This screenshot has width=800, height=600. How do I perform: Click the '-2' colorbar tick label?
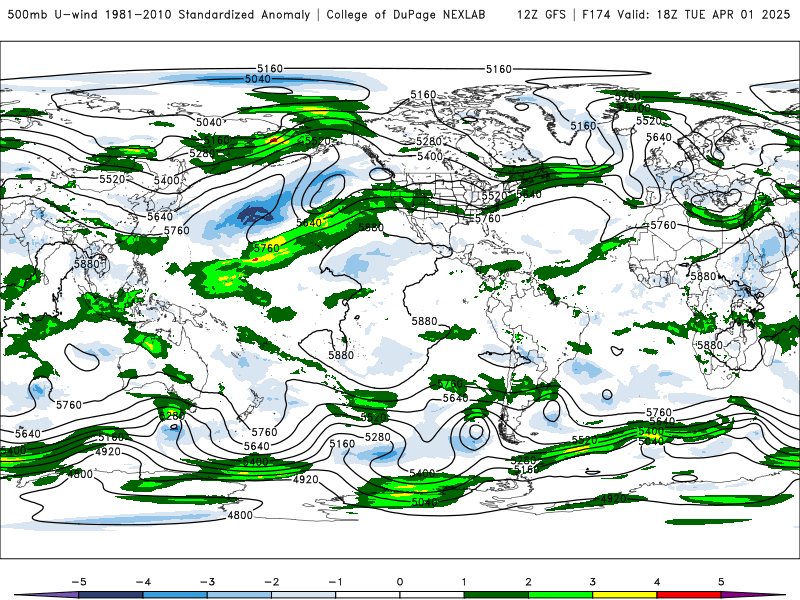pos(271,582)
